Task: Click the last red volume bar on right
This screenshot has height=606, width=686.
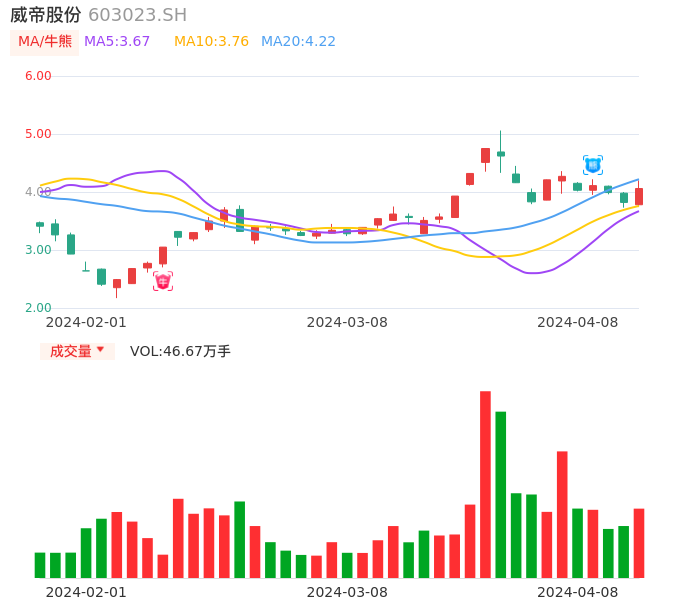Action: click(639, 543)
